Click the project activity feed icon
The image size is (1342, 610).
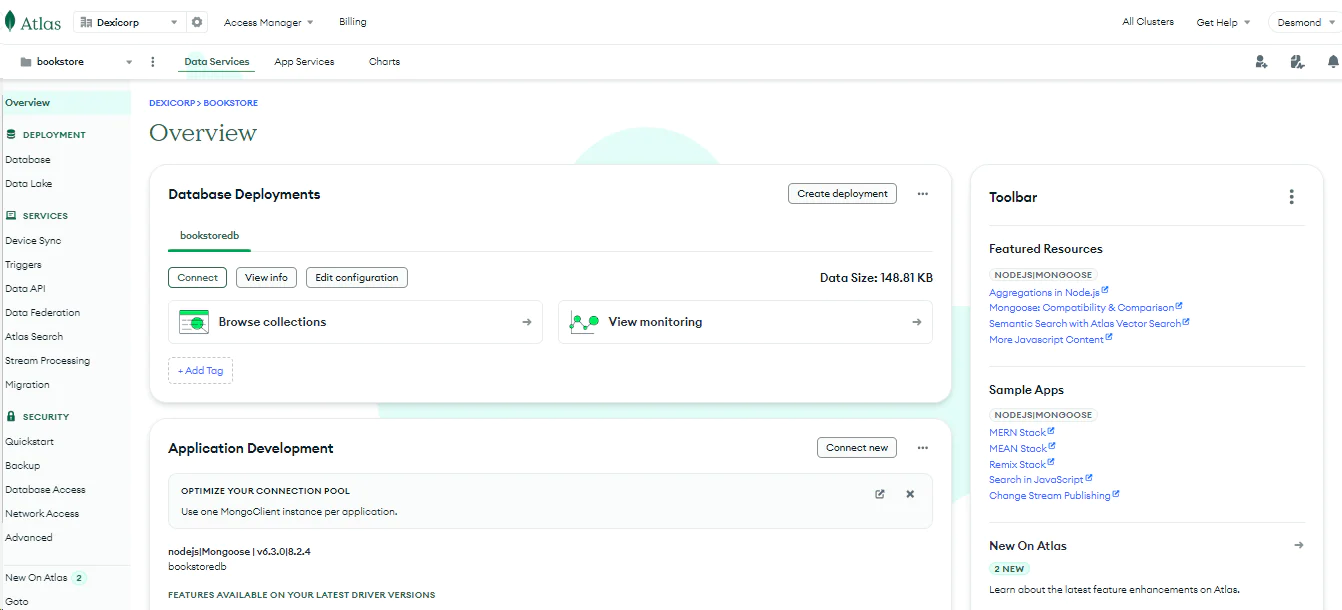(x=1297, y=62)
